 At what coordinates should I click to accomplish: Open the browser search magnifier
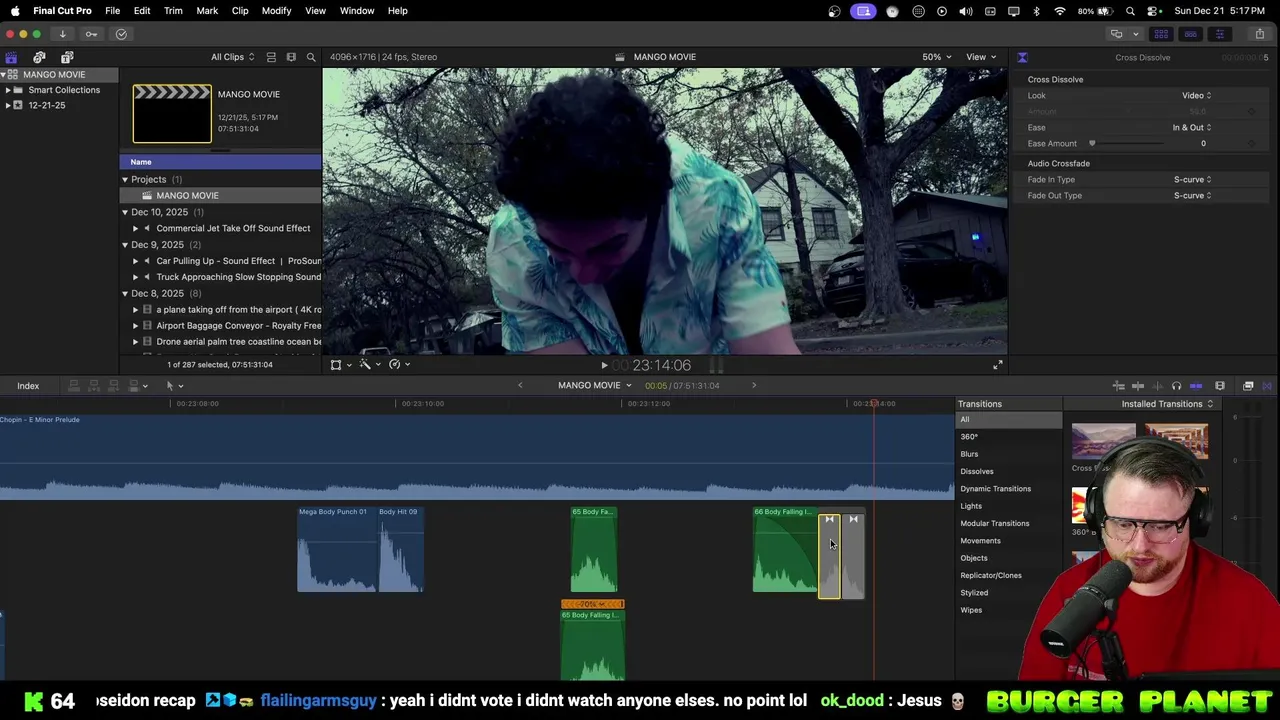311,57
